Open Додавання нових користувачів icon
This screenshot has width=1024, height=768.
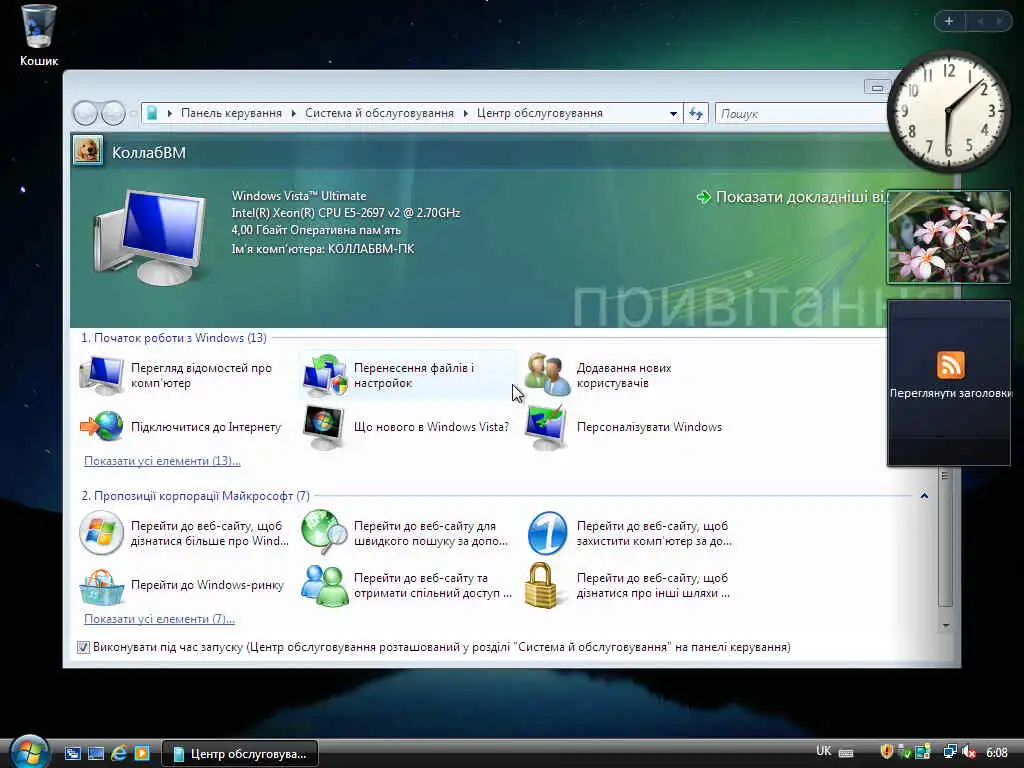(x=547, y=376)
